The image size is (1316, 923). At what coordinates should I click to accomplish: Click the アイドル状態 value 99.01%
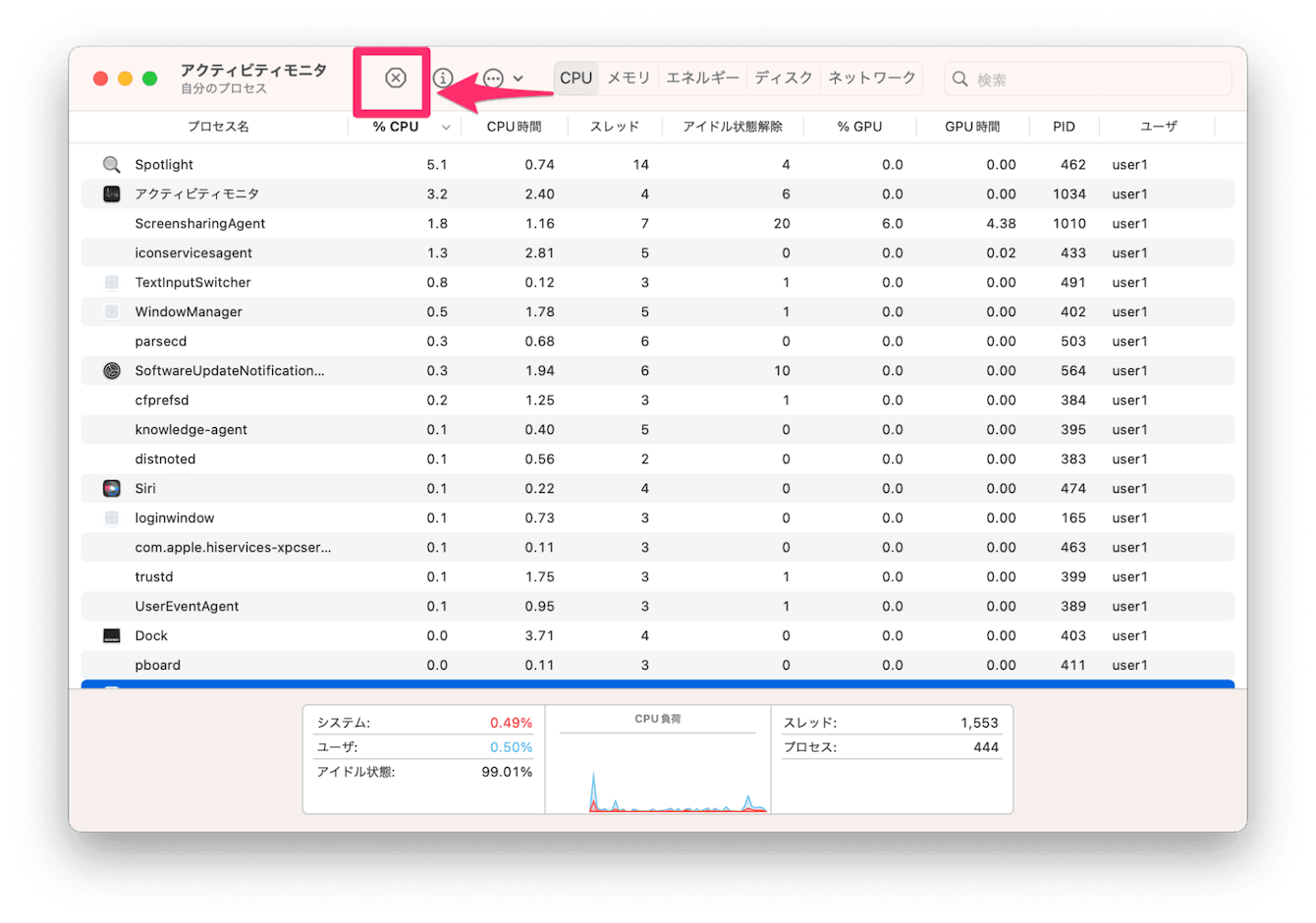coord(507,772)
